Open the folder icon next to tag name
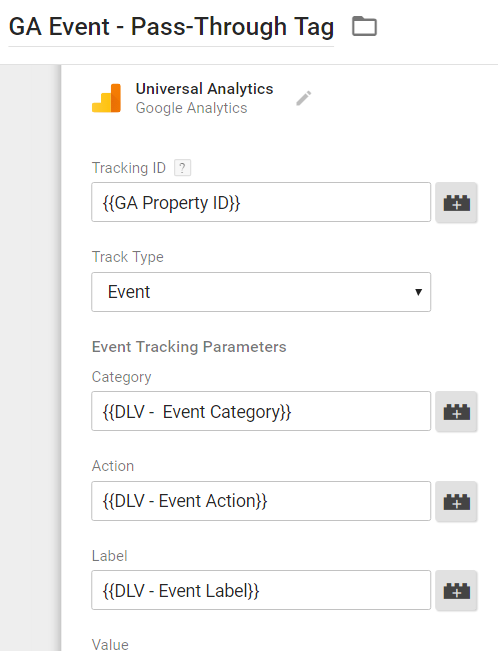Screen dimensions: 498x651 tap(364, 27)
